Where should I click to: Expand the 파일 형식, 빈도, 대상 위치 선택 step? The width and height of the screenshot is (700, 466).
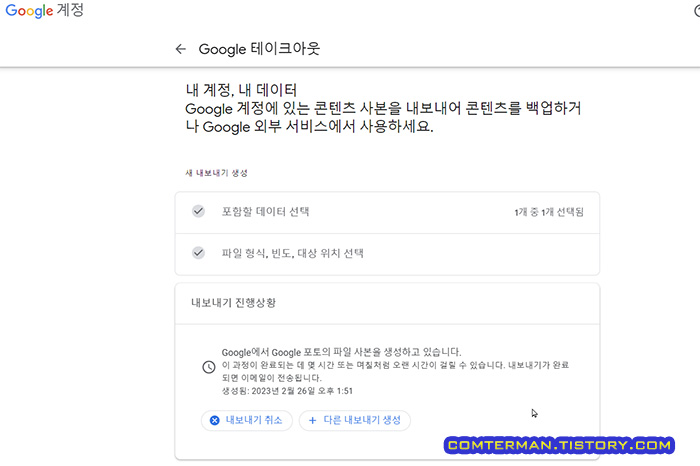387,254
